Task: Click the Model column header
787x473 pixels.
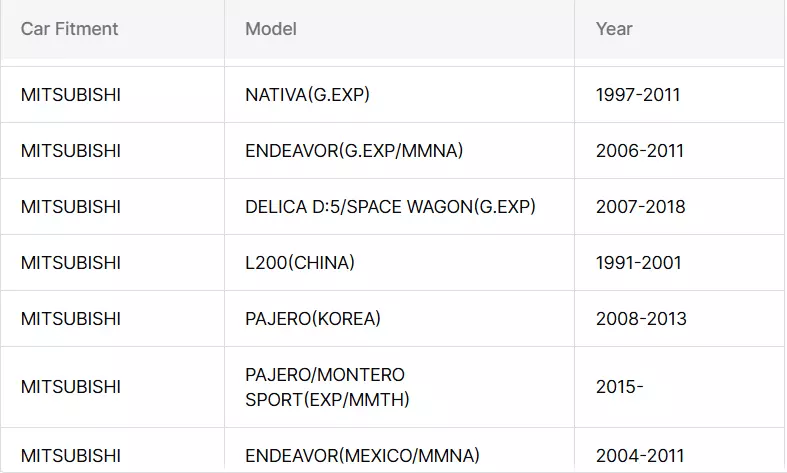Action: tap(271, 29)
